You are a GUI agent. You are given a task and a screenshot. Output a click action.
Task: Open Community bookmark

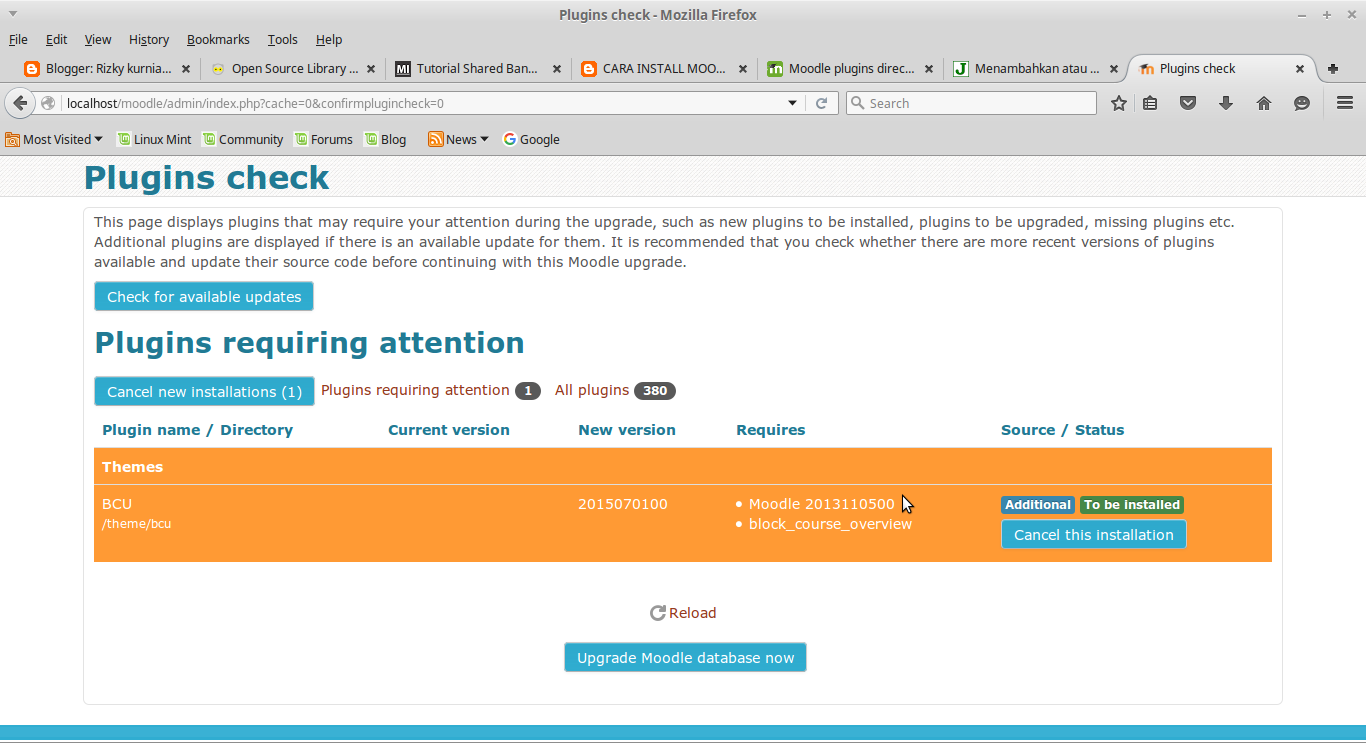pos(242,140)
